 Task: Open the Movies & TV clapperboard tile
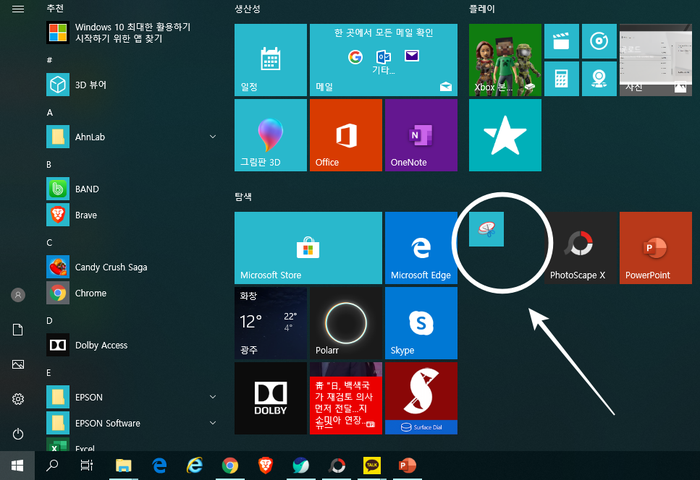[x=562, y=42]
